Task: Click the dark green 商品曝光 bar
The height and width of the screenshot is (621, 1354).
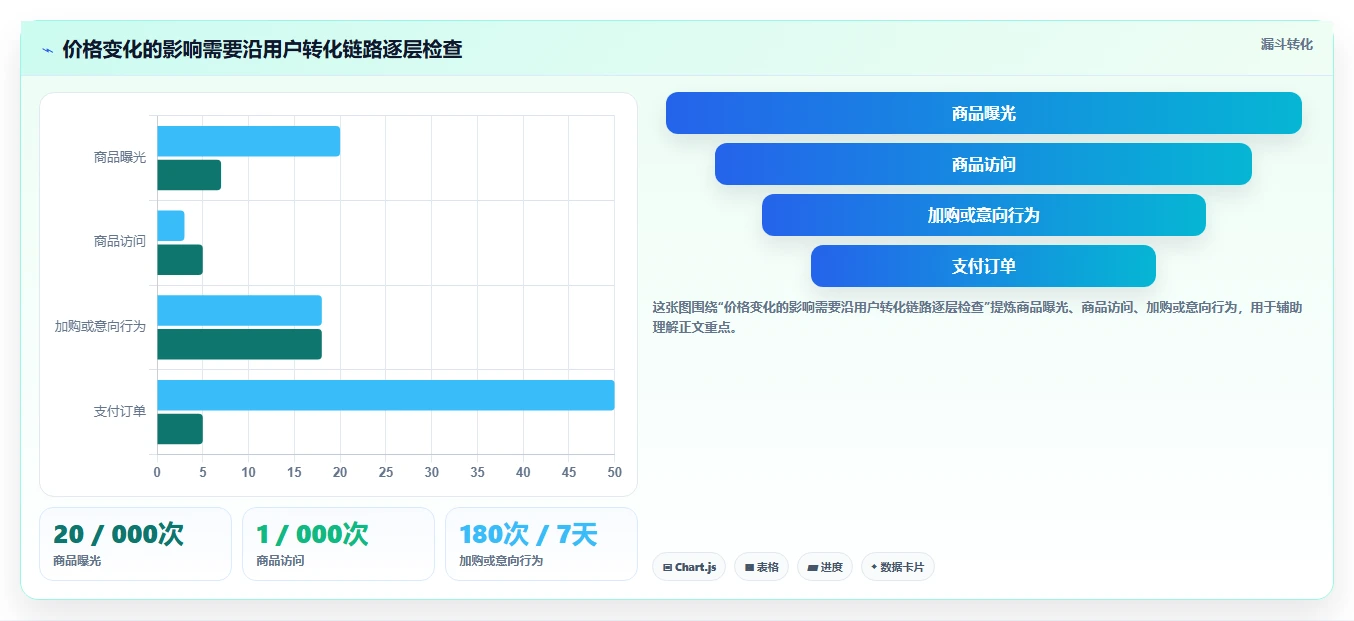Action: pyautogui.click(x=189, y=175)
